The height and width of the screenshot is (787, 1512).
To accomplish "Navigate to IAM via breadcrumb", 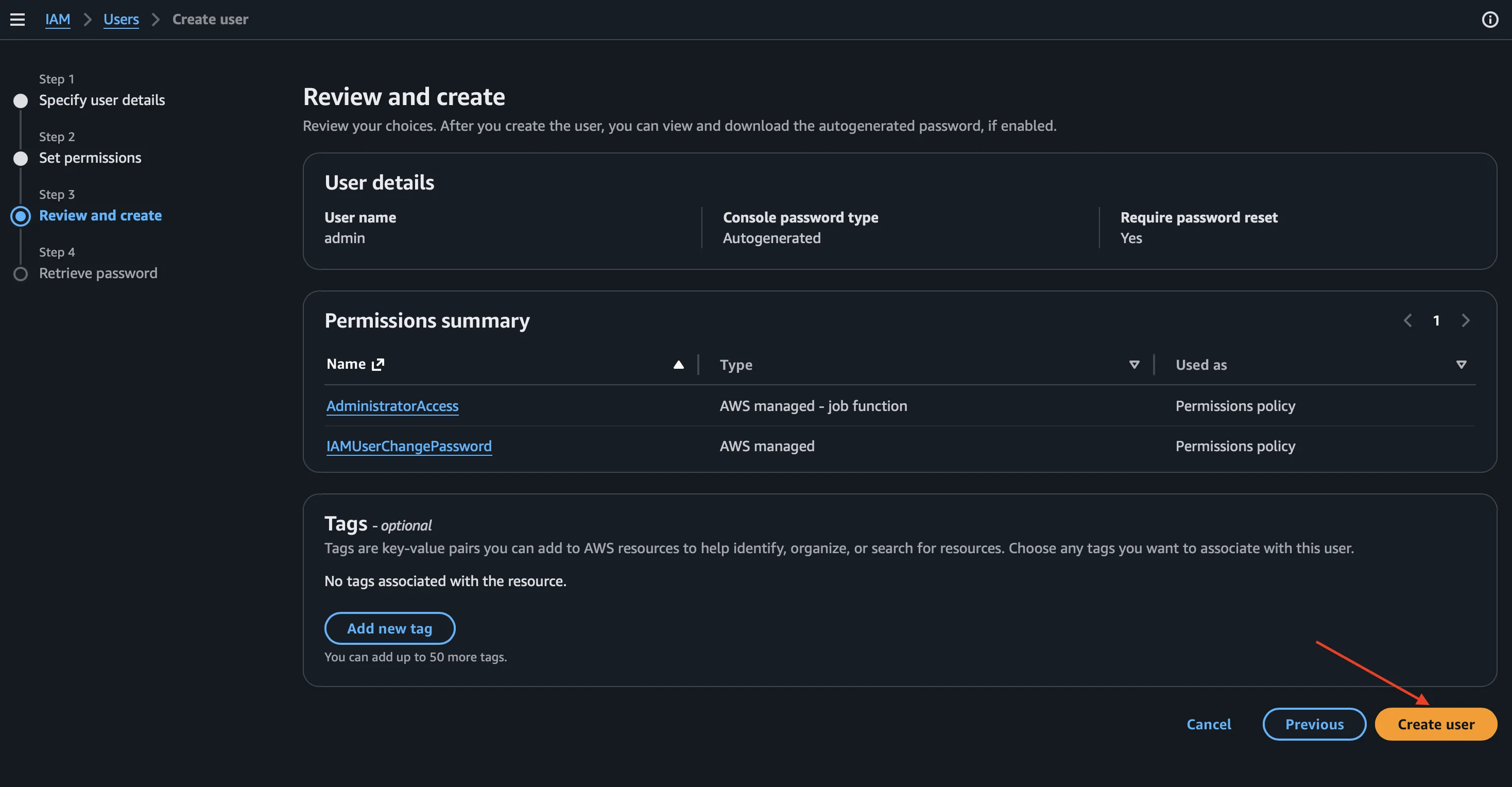I will pos(58,19).
